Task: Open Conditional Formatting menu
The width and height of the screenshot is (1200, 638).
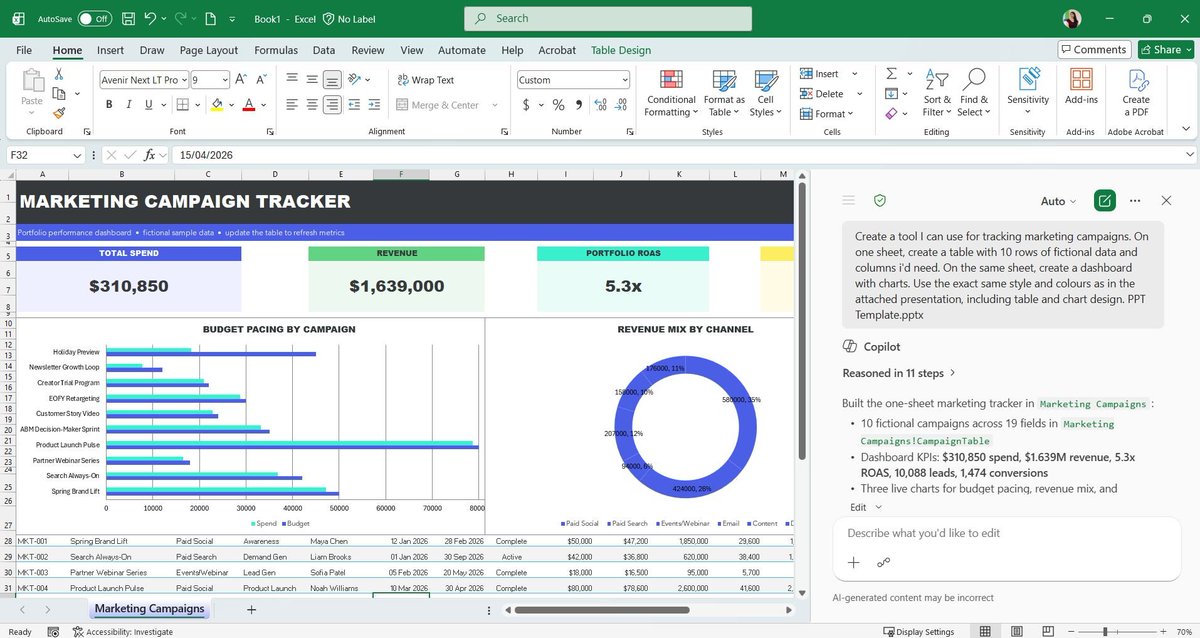Action: tap(671, 93)
